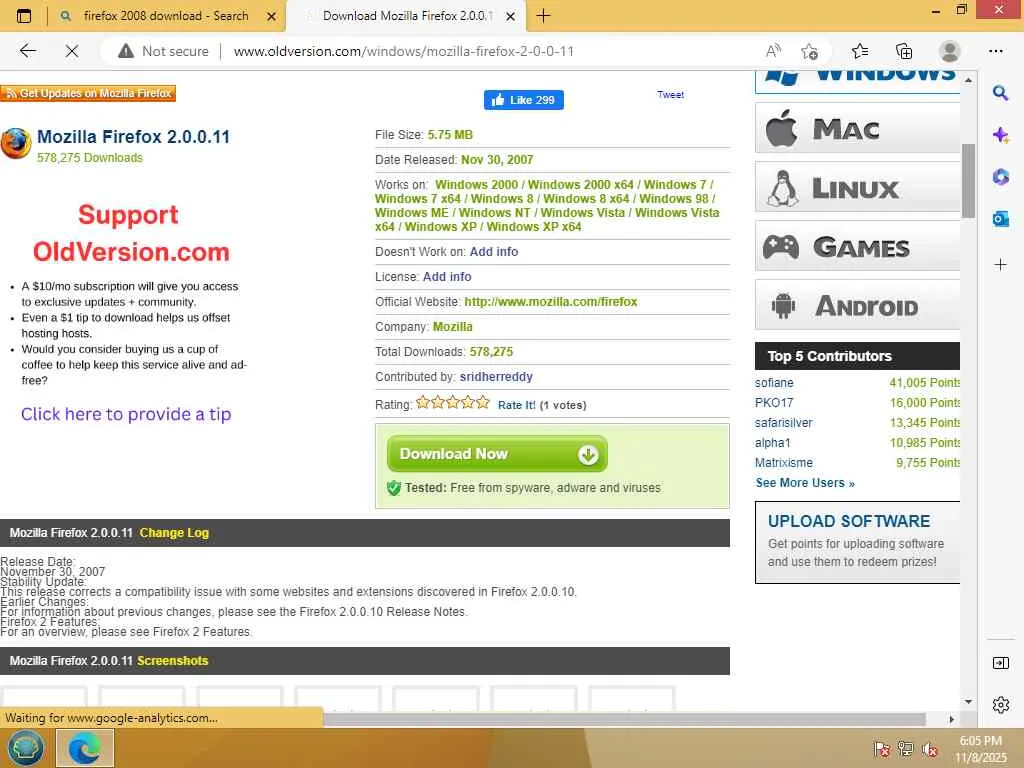
Task: Switch to firefox 2008 download Search tab
Action: pyautogui.click(x=166, y=16)
